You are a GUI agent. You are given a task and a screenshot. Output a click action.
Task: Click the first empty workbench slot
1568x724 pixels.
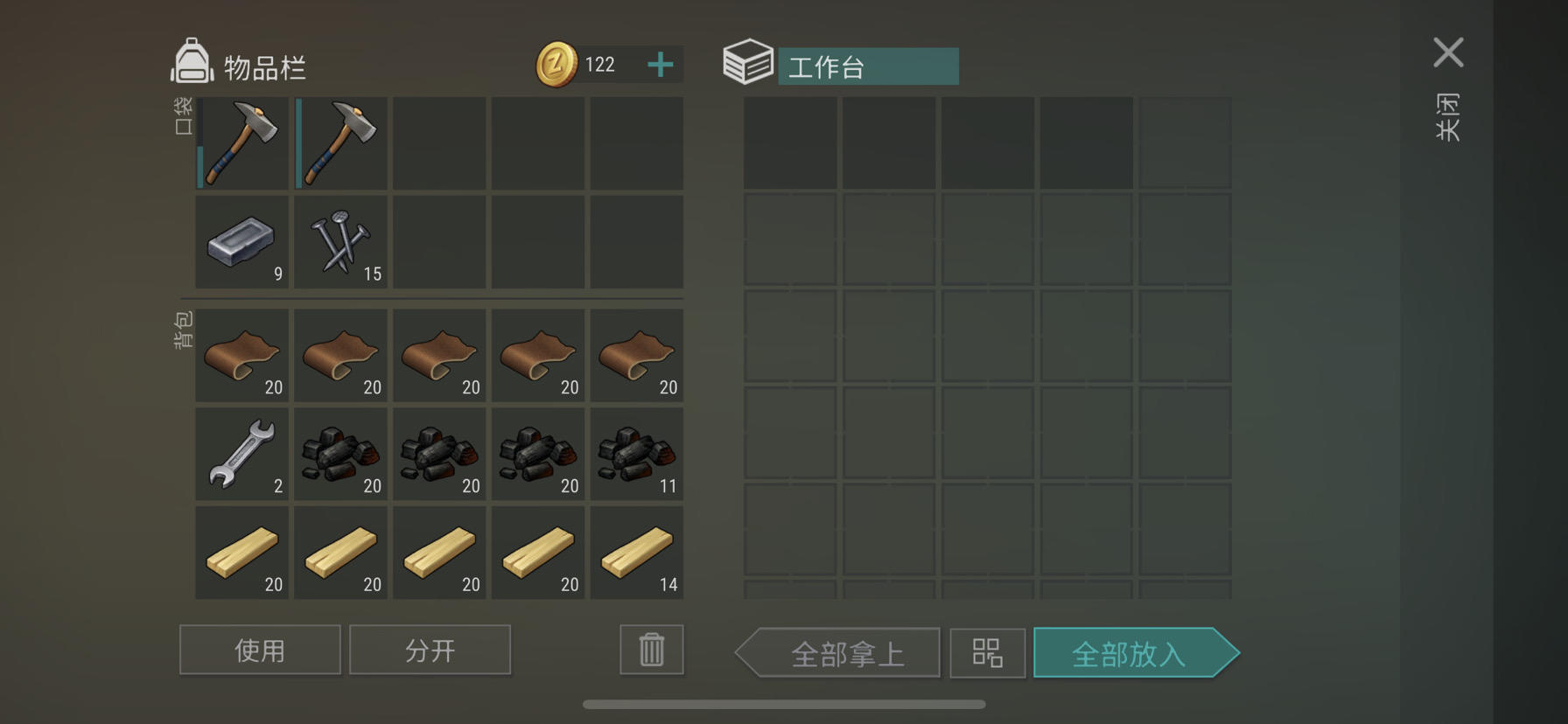pyautogui.click(x=790, y=143)
